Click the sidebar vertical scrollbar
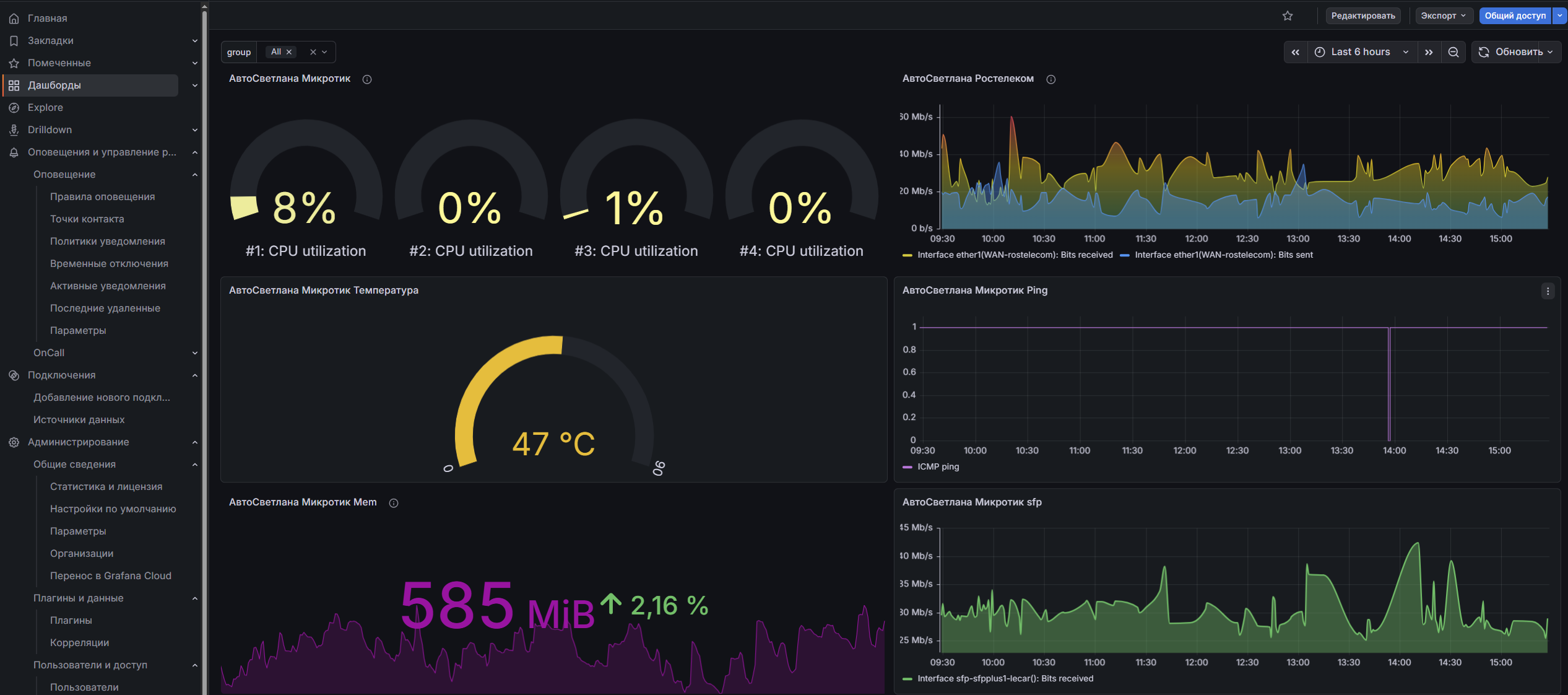Viewport: 1568px width, 695px height. (204, 350)
